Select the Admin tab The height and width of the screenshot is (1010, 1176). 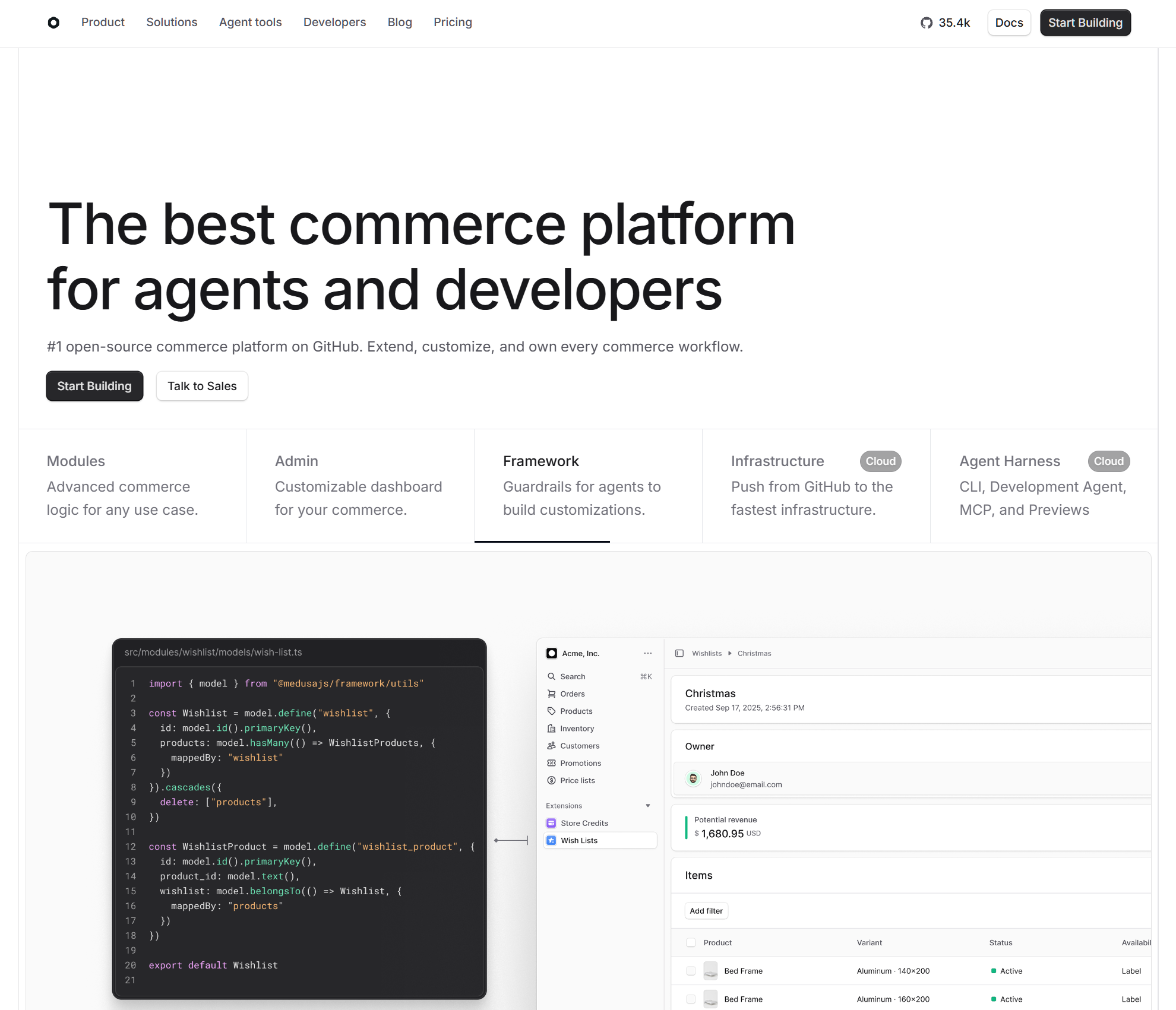(361, 486)
